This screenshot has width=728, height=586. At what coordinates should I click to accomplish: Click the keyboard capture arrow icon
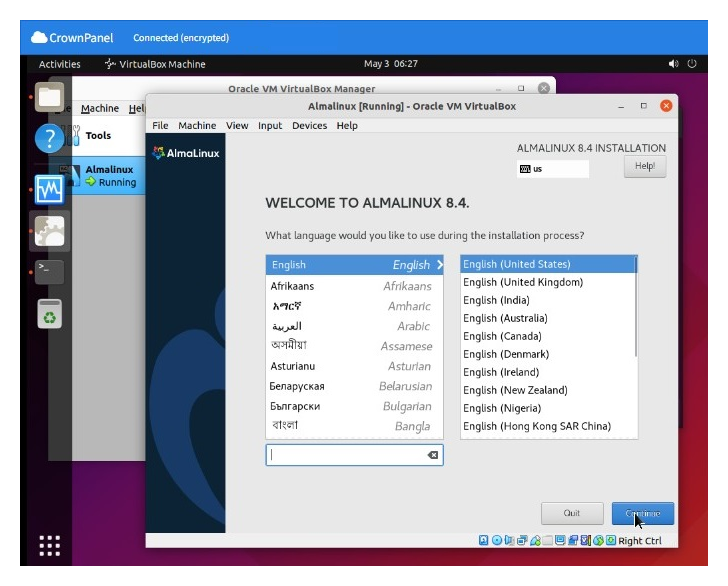coord(611,540)
